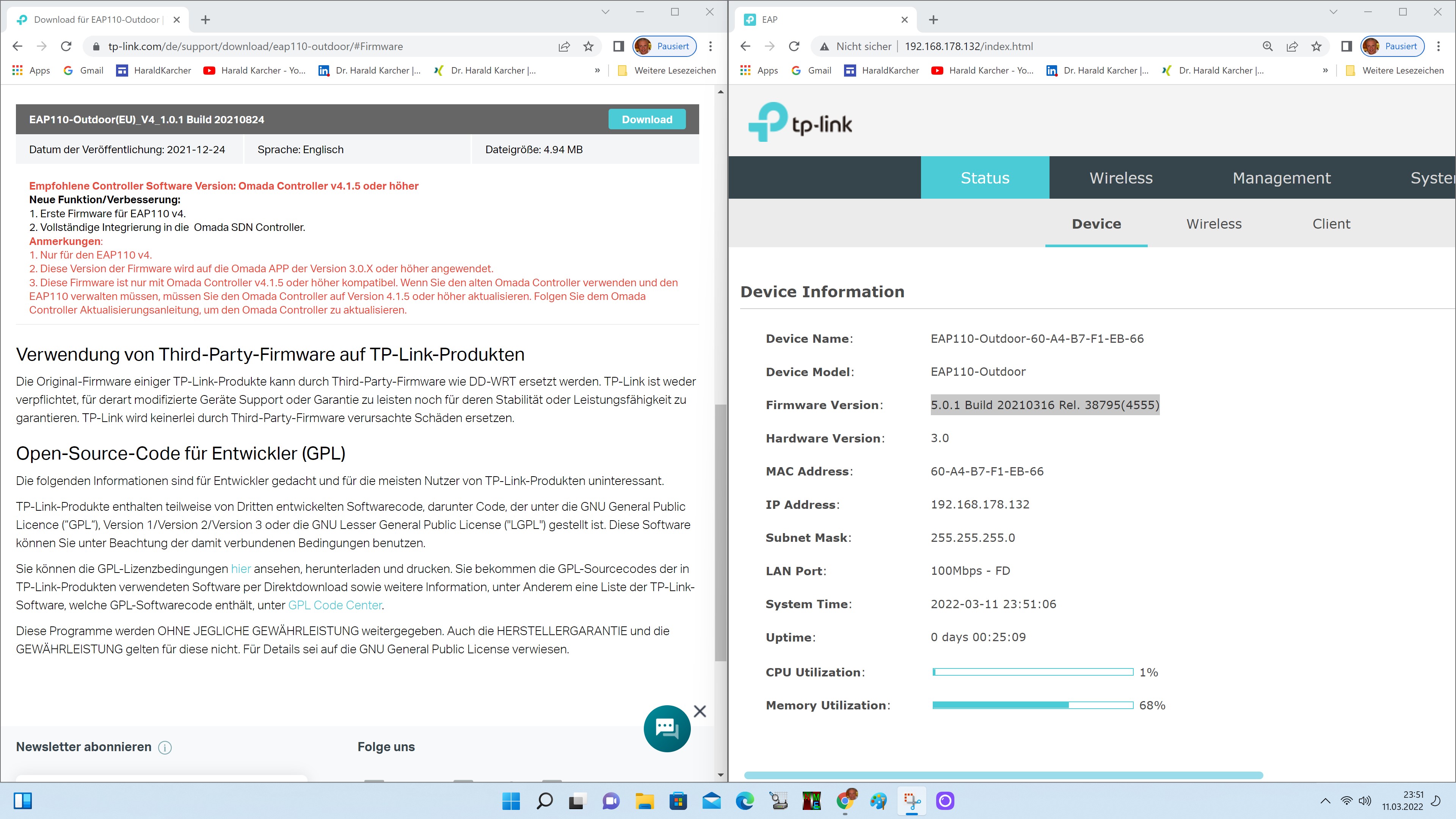Open the top Wireless navigation tab
The image size is (1456, 819).
pos(1121,178)
